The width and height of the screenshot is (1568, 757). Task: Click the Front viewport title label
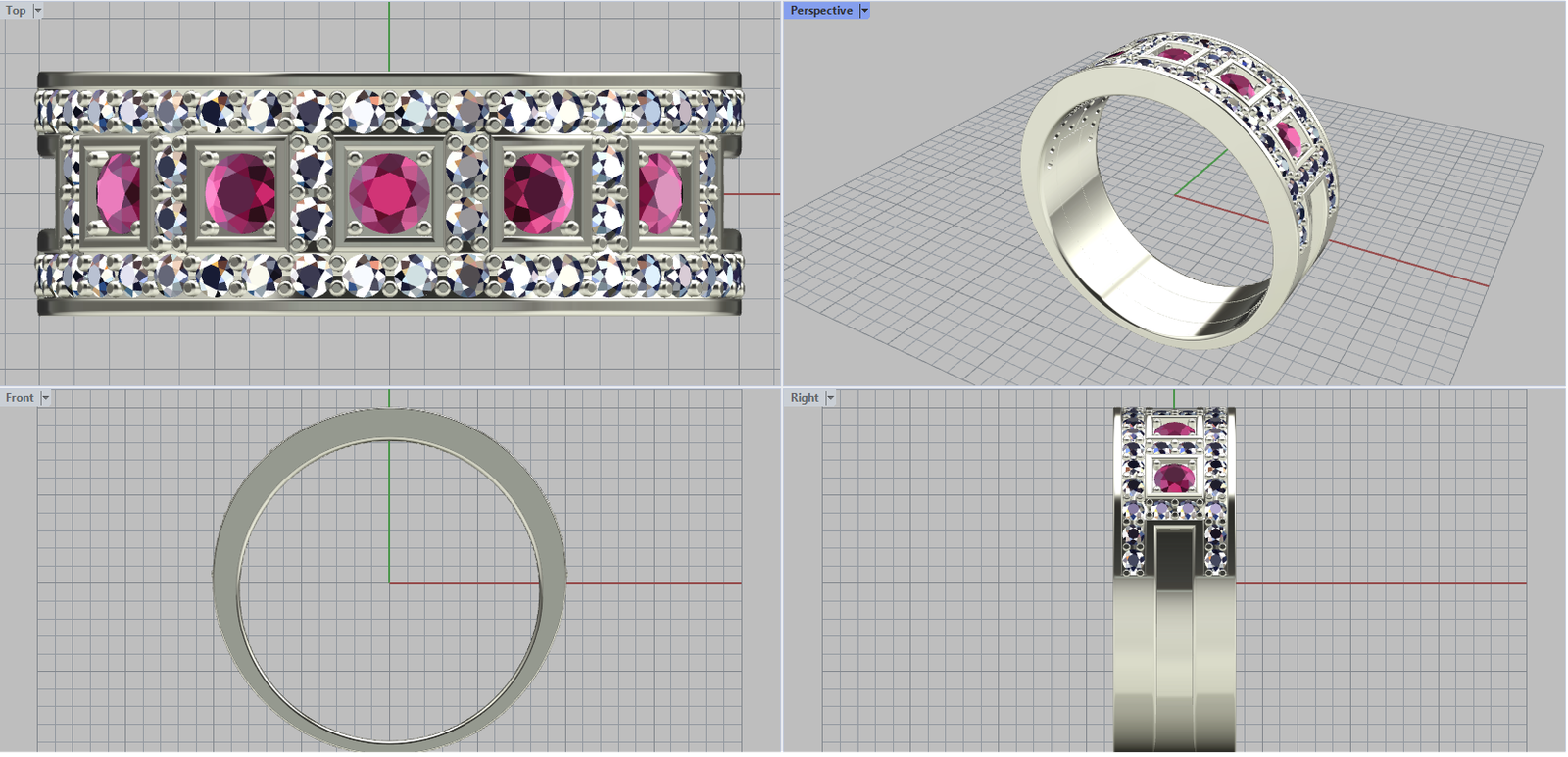20,398
